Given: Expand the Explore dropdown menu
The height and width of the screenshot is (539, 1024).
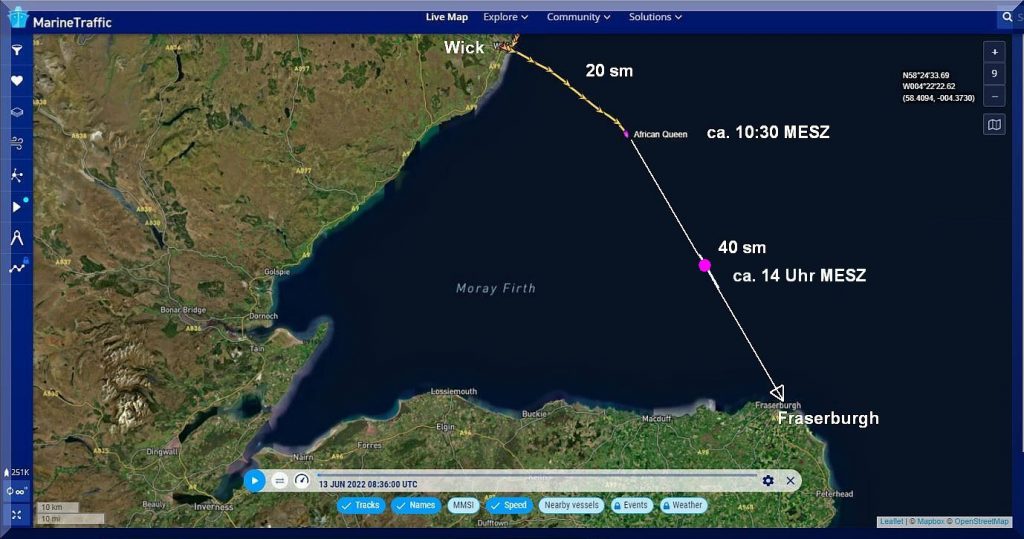Looking at the screenshot, I should coord(505,17).
